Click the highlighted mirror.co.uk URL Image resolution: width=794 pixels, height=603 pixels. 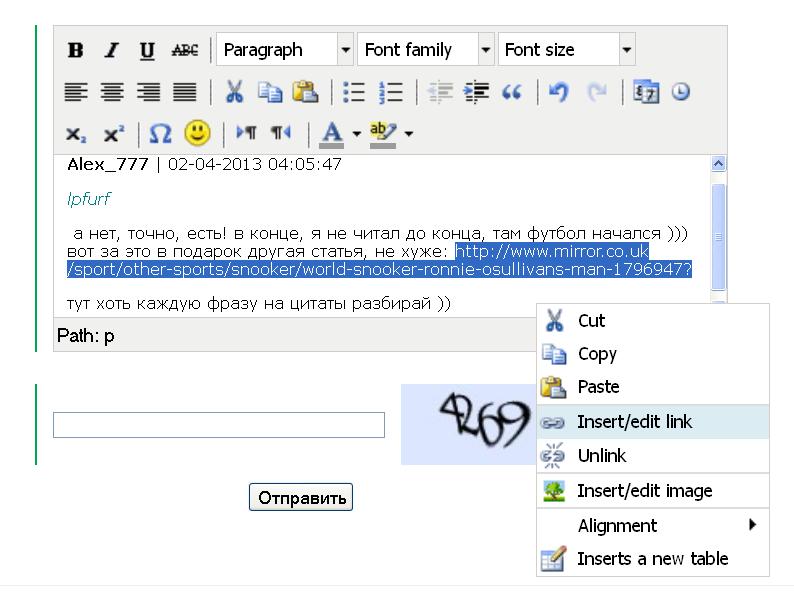pos(379,260)
